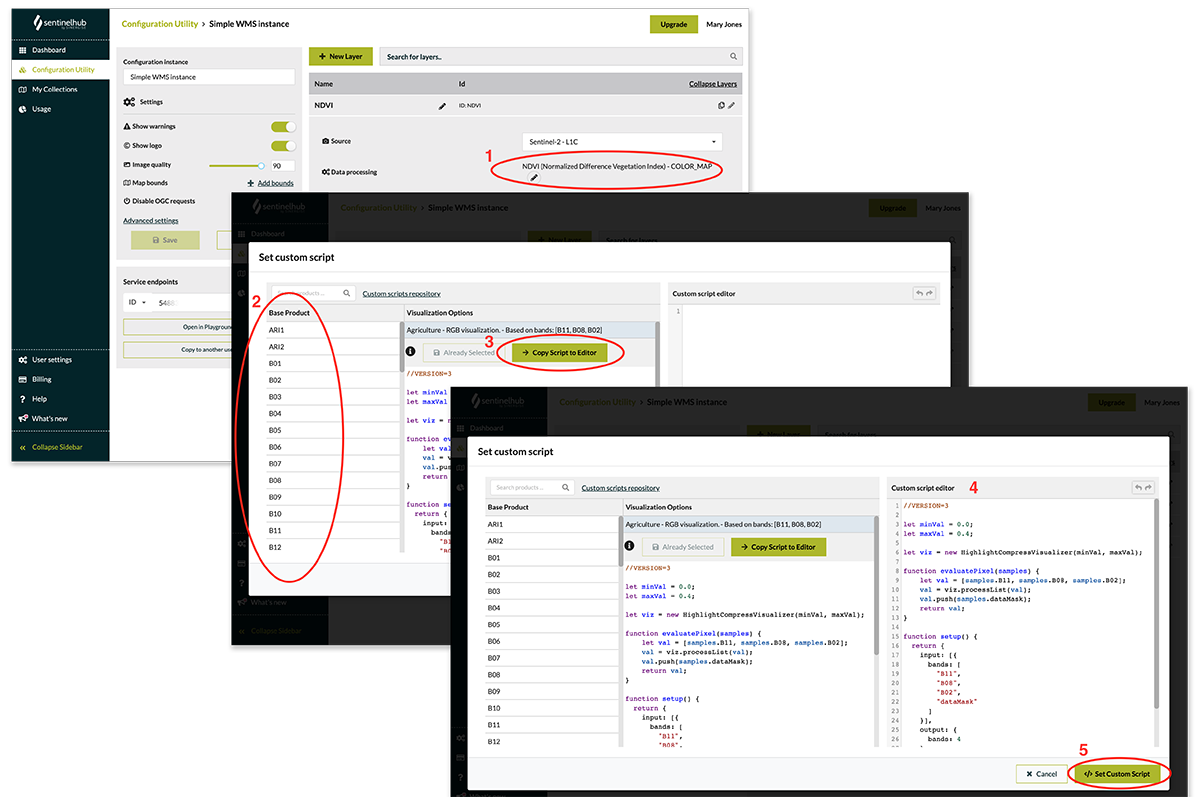The height and width of the screenshot is (797, 1200).
Task: Open Custom scripts repository link in the middle dialog
Action: tap(401, 294)
